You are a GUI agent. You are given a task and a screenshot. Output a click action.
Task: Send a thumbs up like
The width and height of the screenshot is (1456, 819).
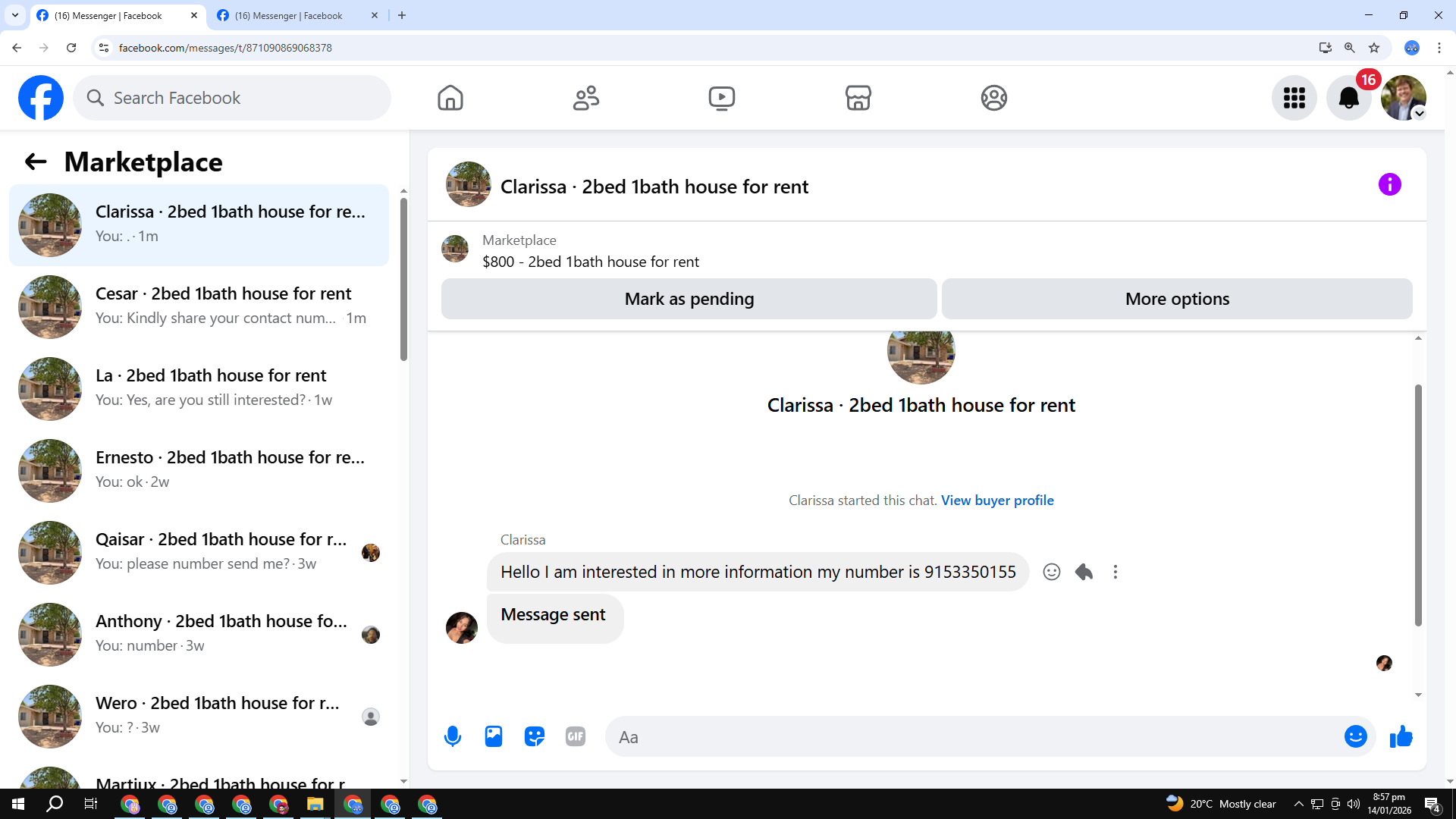pyautogui.click(x=1401, y=736)
